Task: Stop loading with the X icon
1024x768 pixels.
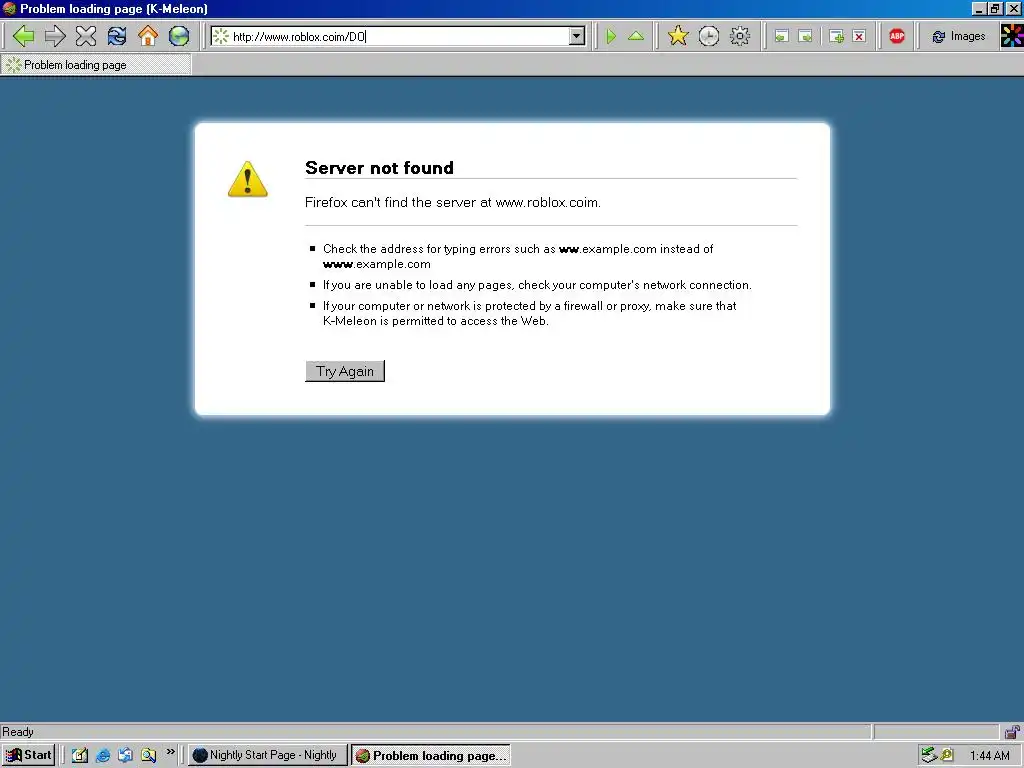Action: [86, 36]
